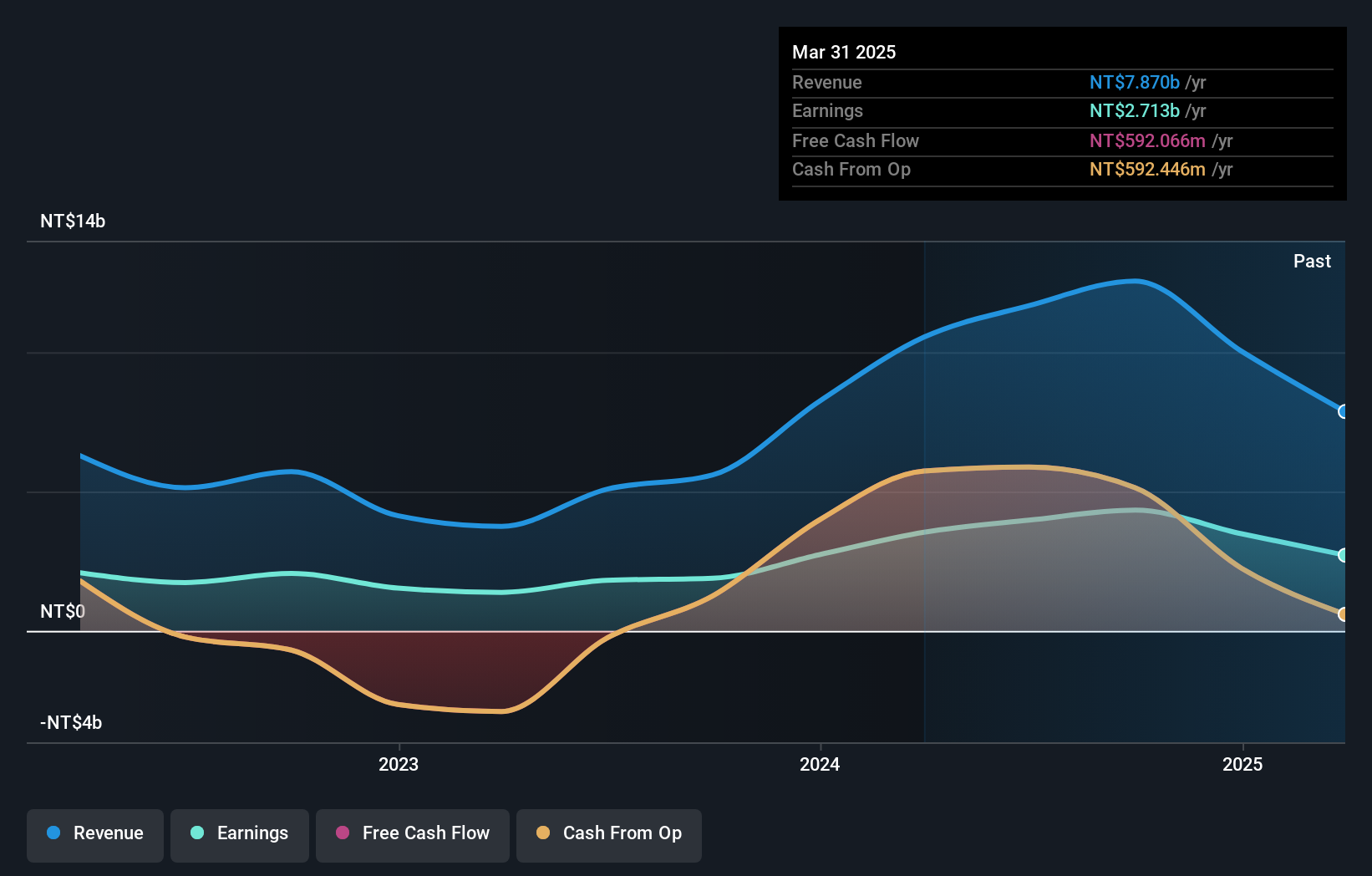
Task: Click the 2023 x-axis label
Action: tap(399, 764)
